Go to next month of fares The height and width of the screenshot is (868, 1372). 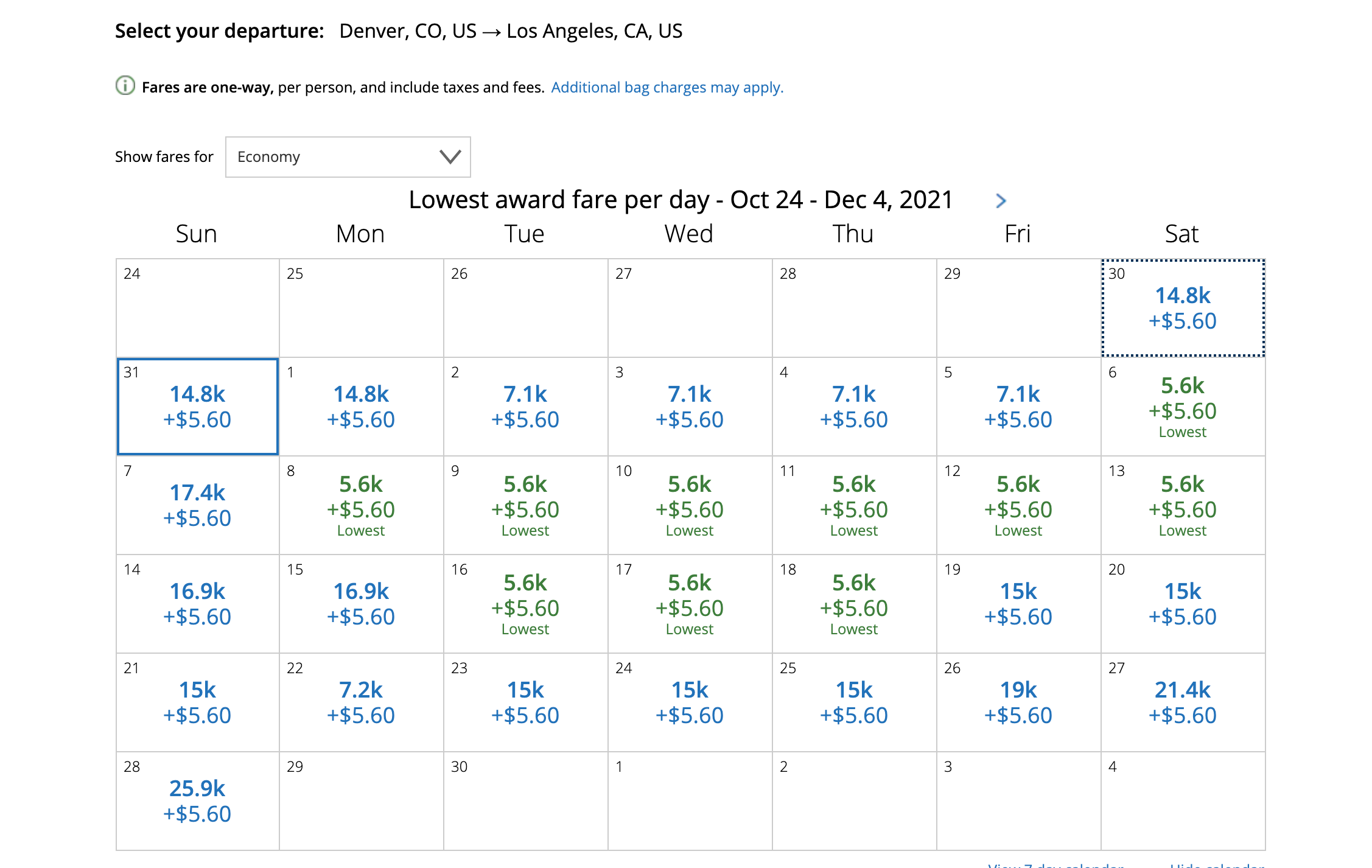[x=1001, y=201]
